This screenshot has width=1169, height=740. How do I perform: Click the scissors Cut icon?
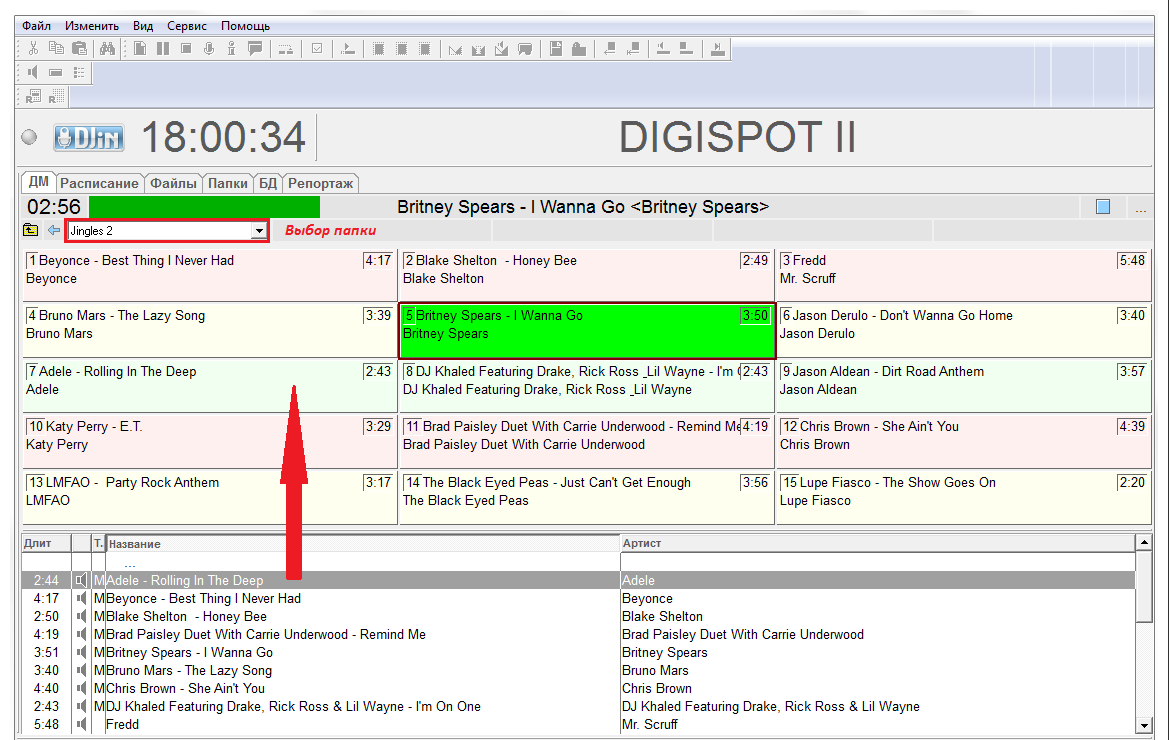tap(33, 49)
